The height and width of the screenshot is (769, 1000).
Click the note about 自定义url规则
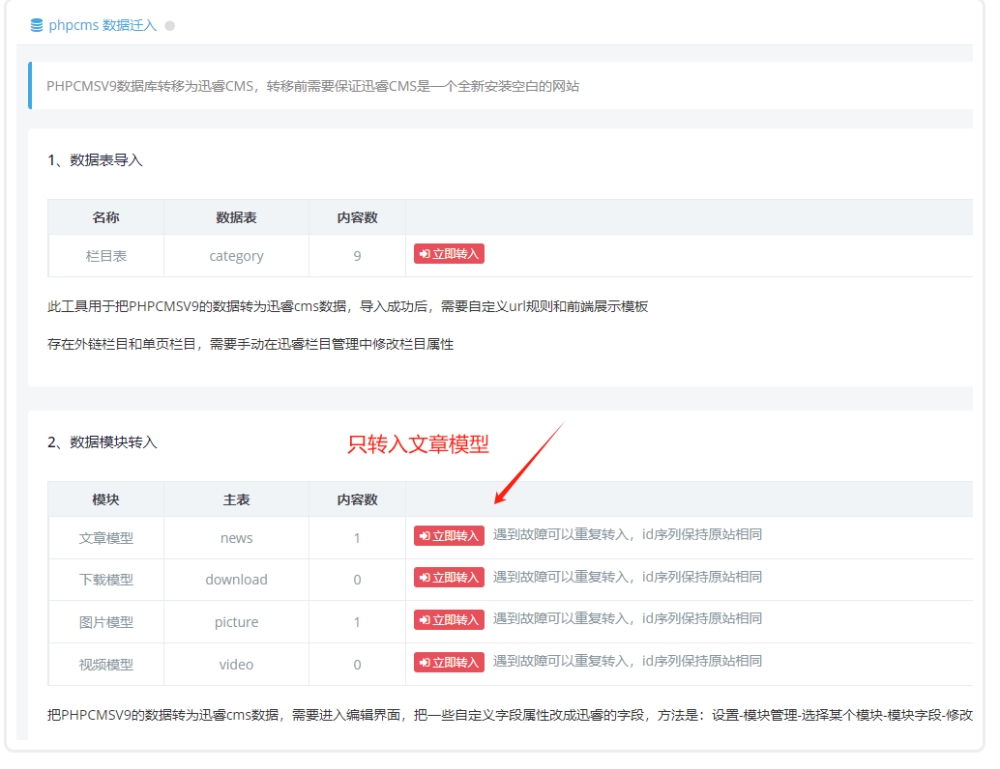click(x=348, y=306)
